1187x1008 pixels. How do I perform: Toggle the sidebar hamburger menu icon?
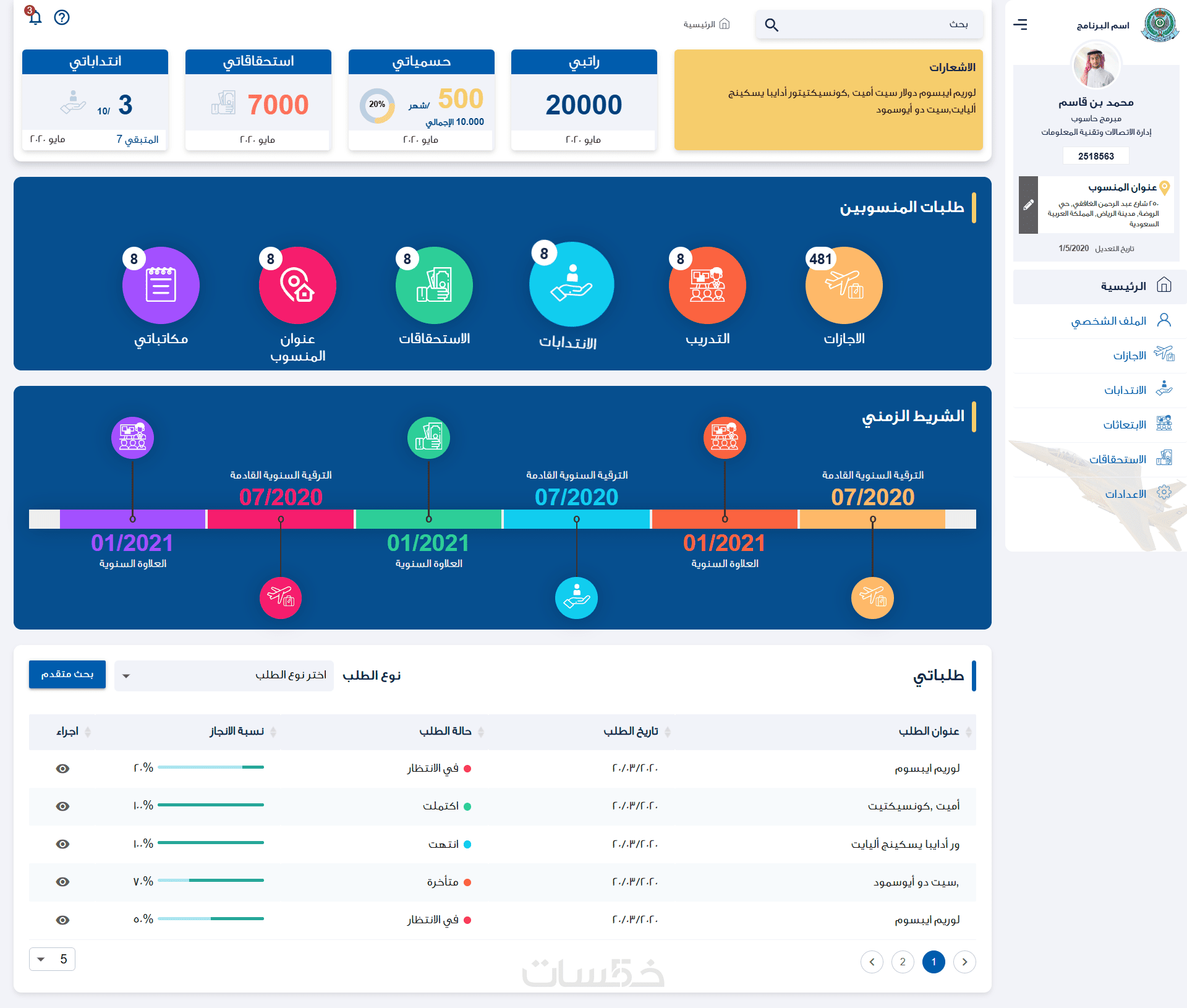1020,24
